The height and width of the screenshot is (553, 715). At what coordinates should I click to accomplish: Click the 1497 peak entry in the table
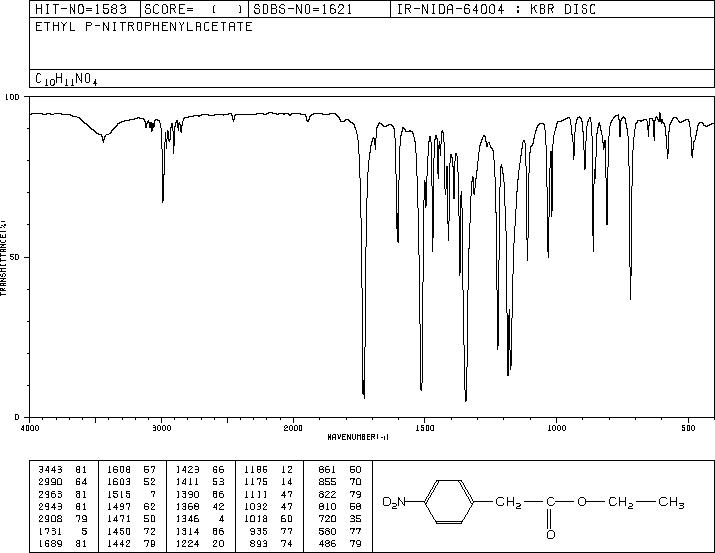131,506
